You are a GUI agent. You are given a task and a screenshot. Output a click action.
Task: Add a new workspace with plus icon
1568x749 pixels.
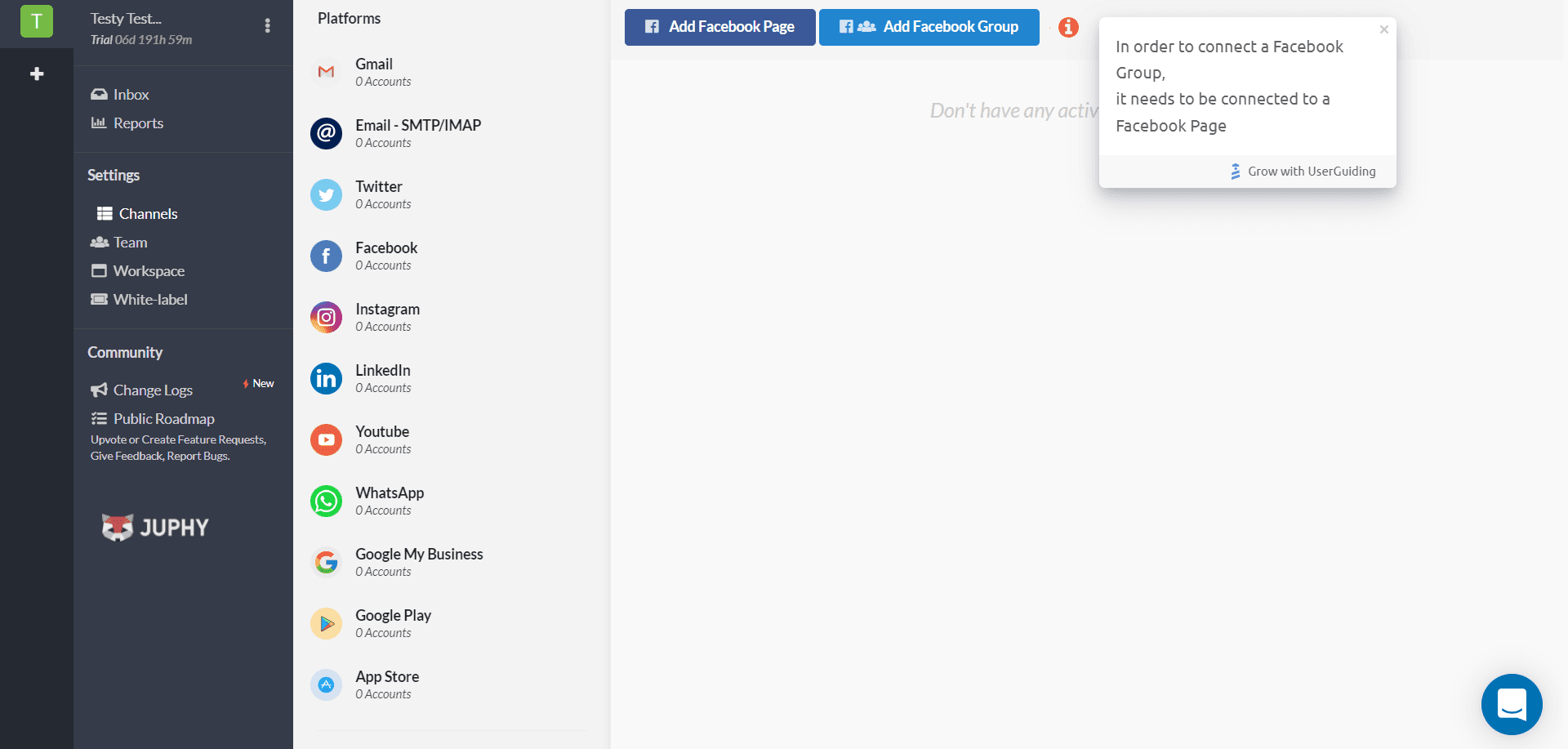coord(37,74)
